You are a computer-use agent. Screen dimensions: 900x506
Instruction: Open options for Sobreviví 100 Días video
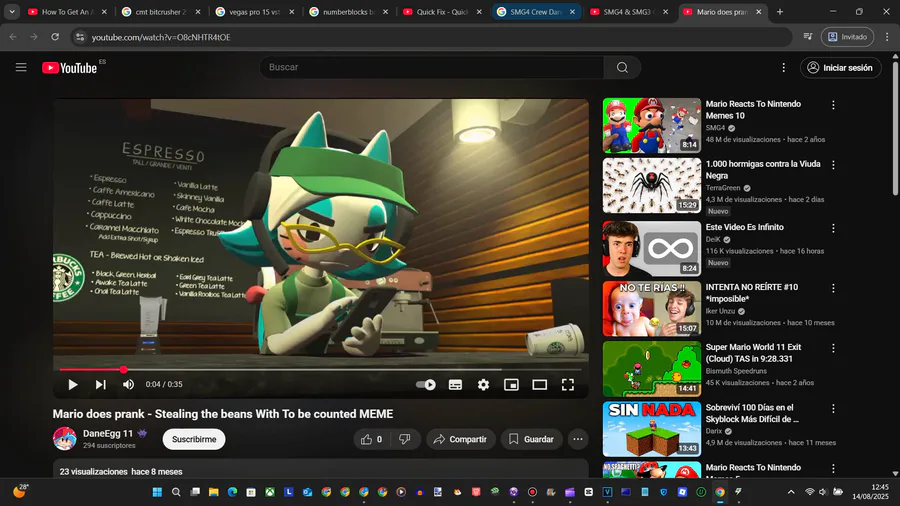(x=833, y=408)
